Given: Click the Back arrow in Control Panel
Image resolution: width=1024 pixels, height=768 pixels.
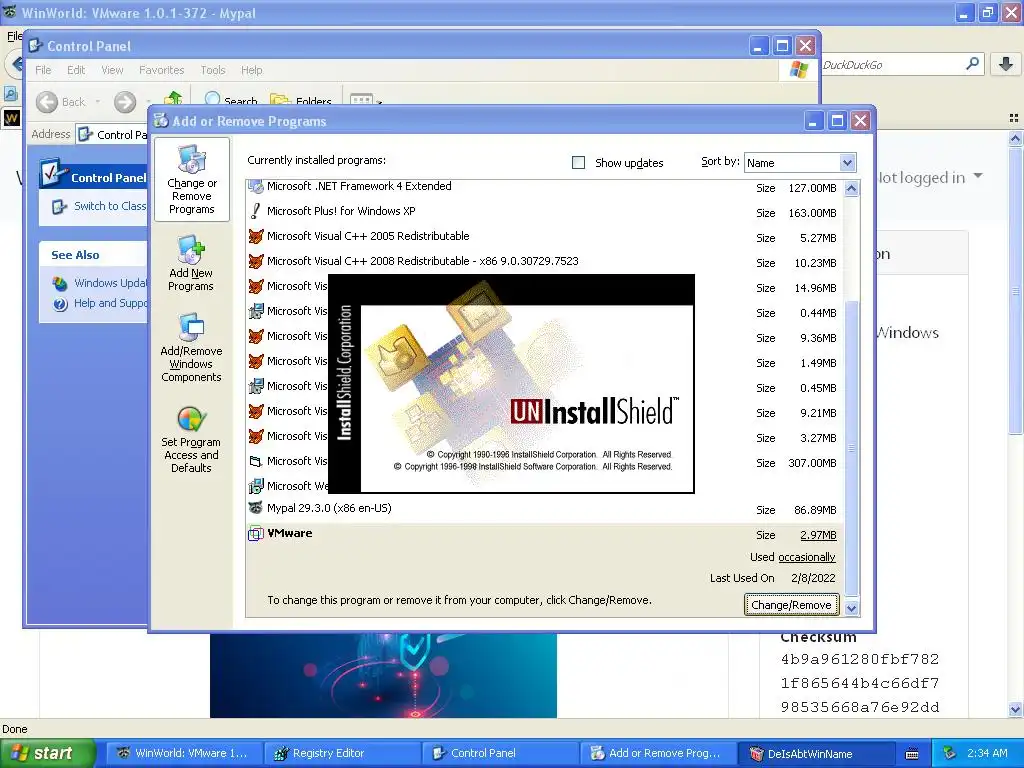Looking at the screenshot, I should pyautogui.click(x=46, y=102).
